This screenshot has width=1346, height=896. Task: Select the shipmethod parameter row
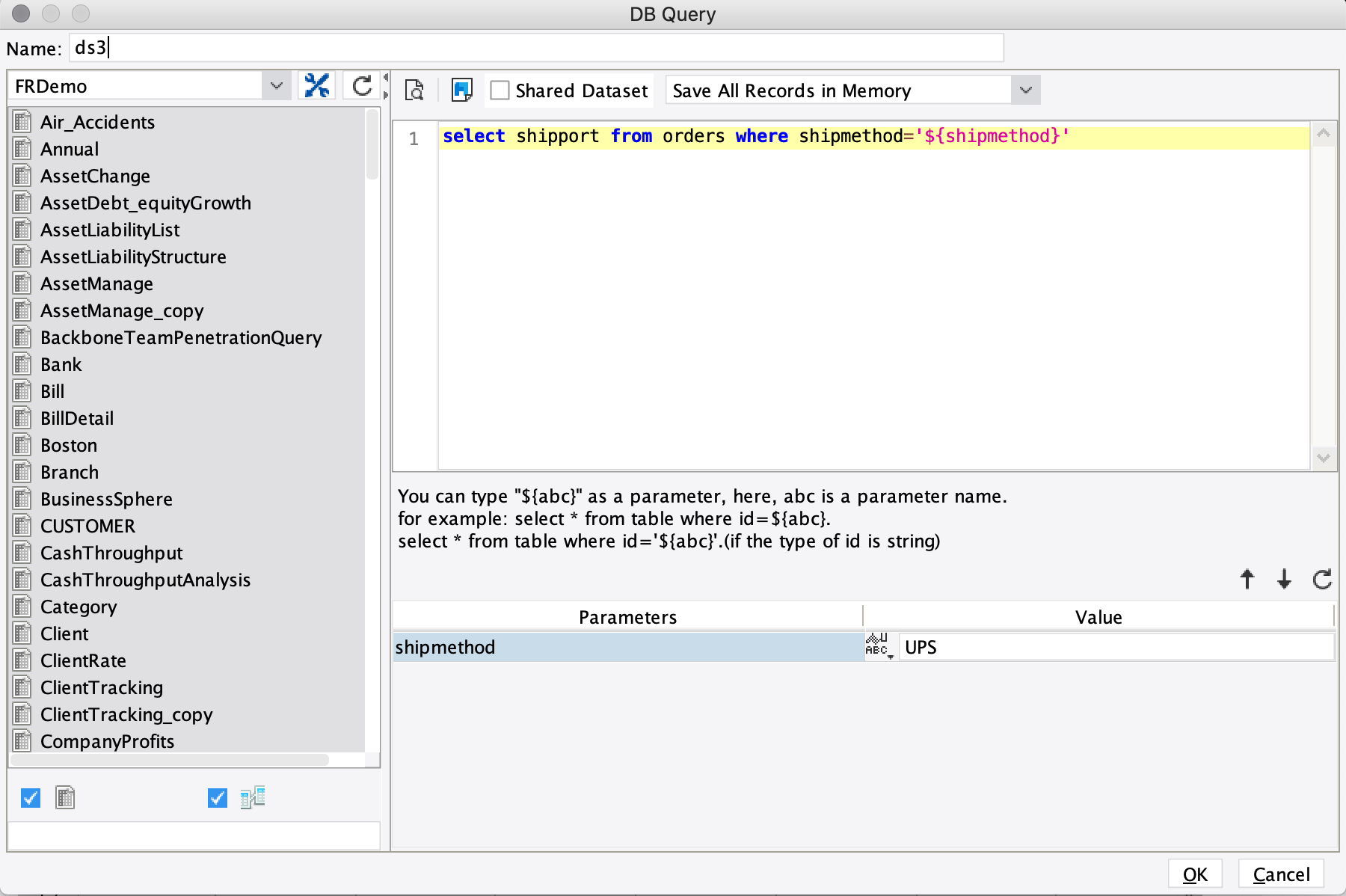point(628,647)
